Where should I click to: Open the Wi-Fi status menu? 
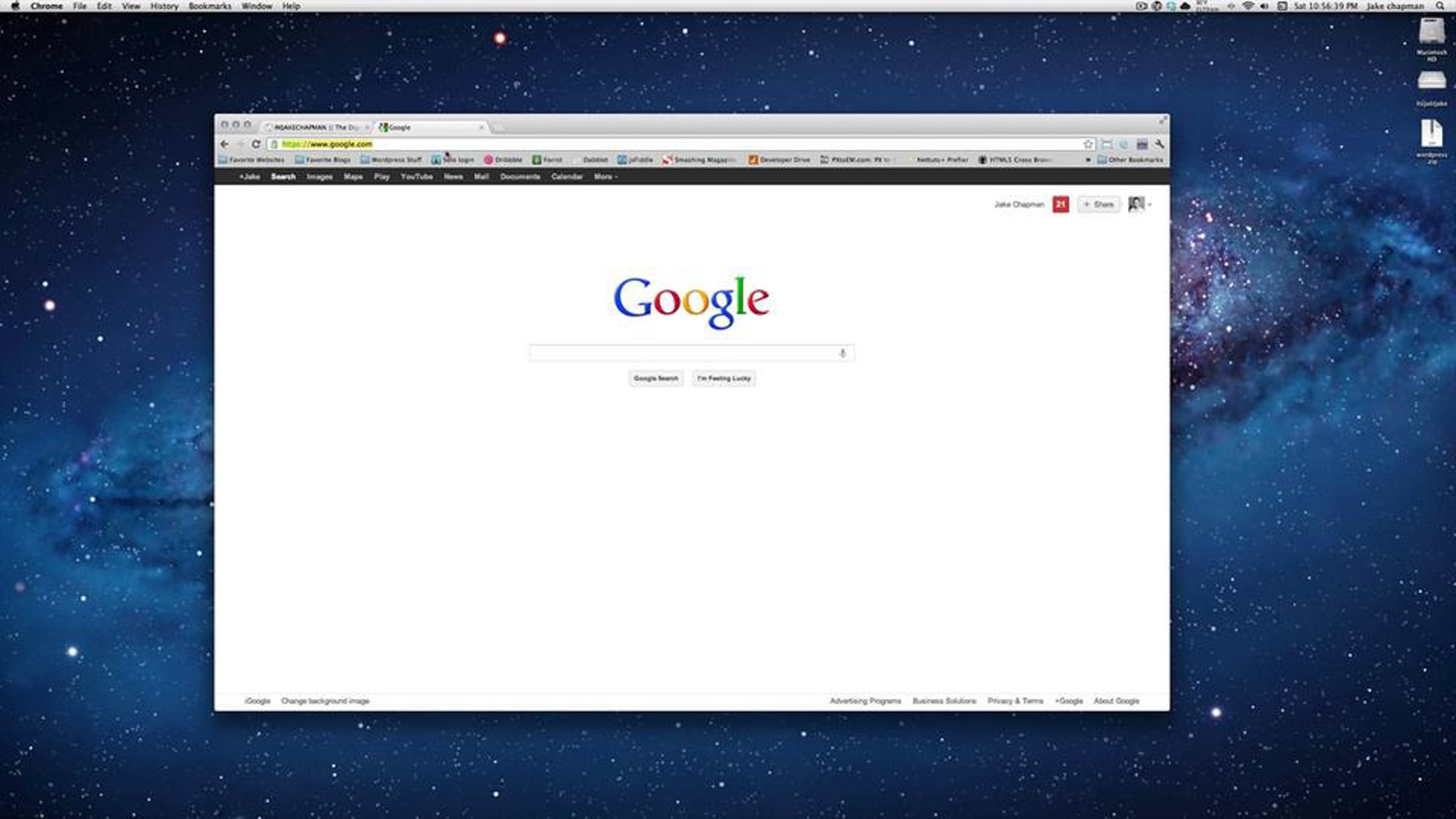click(1248, 6)
